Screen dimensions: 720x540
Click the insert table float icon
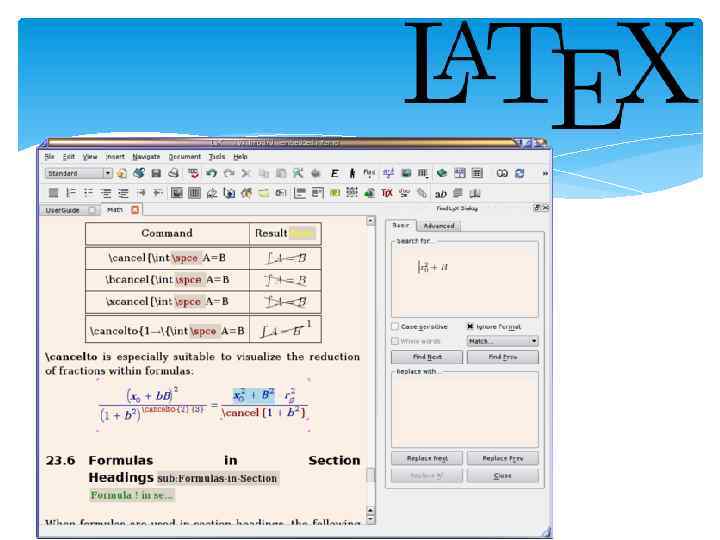[194, 193]
